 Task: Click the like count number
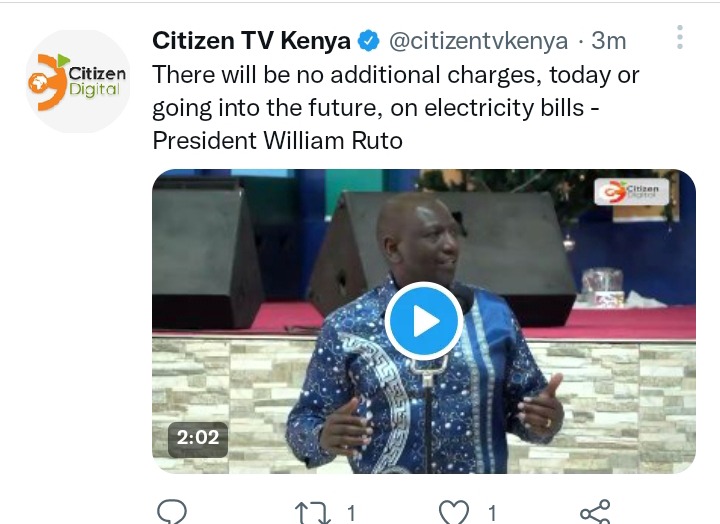[x=492, y=513]
